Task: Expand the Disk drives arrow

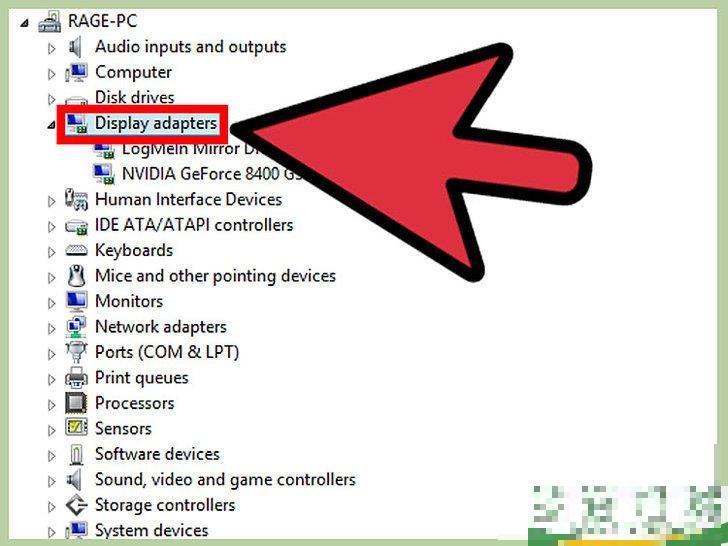Action: pos(51,99)
